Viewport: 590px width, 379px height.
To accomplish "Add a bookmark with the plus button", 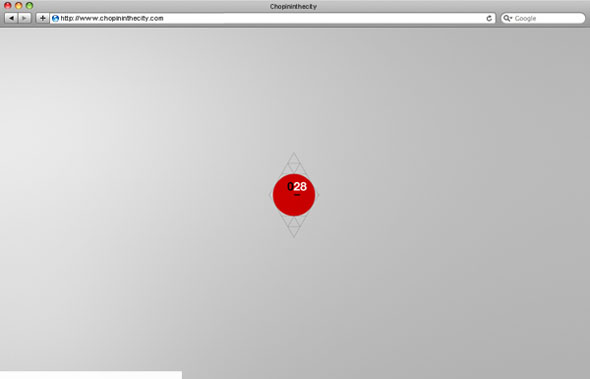I will coord(43,18).
